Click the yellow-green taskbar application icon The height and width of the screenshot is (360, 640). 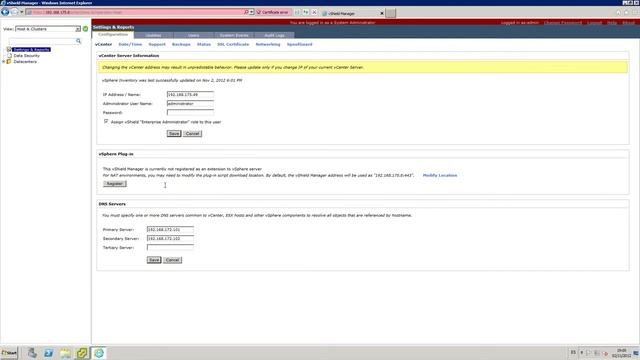(82, 353)
